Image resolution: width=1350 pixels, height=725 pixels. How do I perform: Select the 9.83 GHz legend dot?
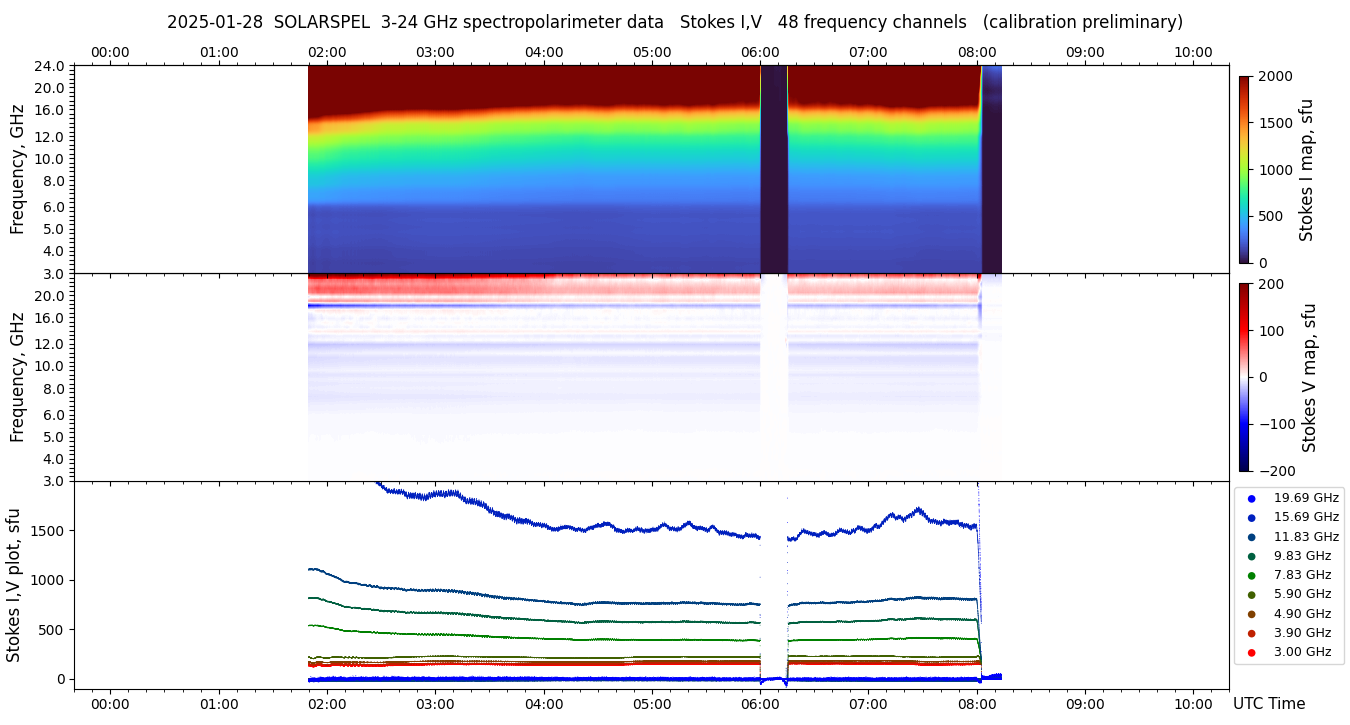pyautogui.click(x=1250, y=556)
